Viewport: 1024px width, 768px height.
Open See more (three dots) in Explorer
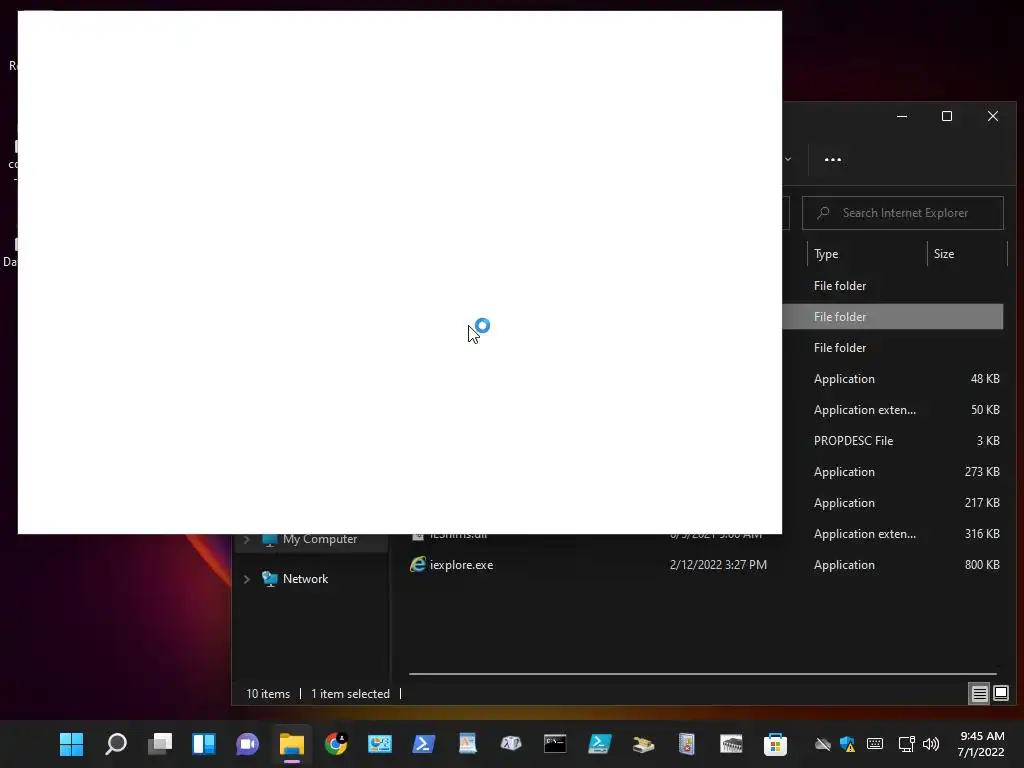pos(833,159)
